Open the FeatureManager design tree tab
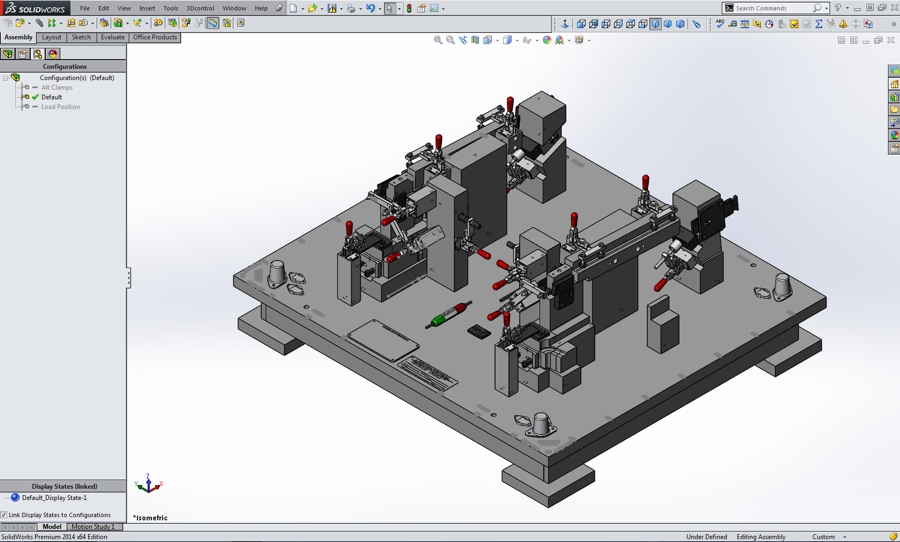The height and width of the screenshot is (542, 900). click(x=7, y=53)
